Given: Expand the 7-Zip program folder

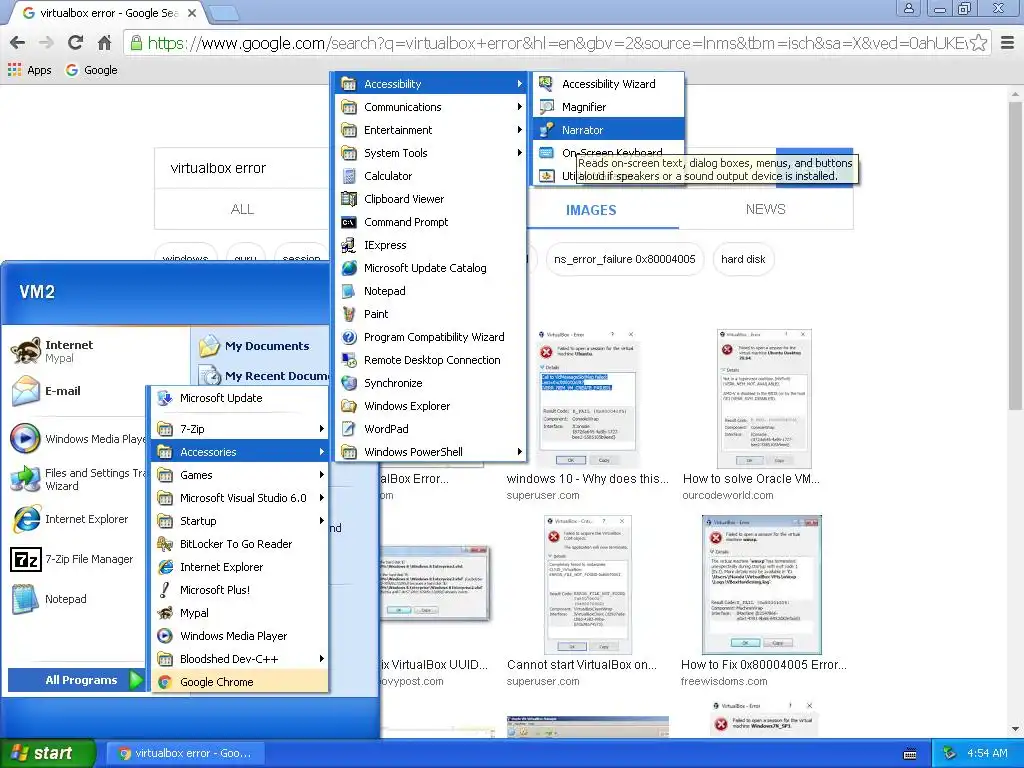Looking at the screenshot, I should tap(240, 429).
